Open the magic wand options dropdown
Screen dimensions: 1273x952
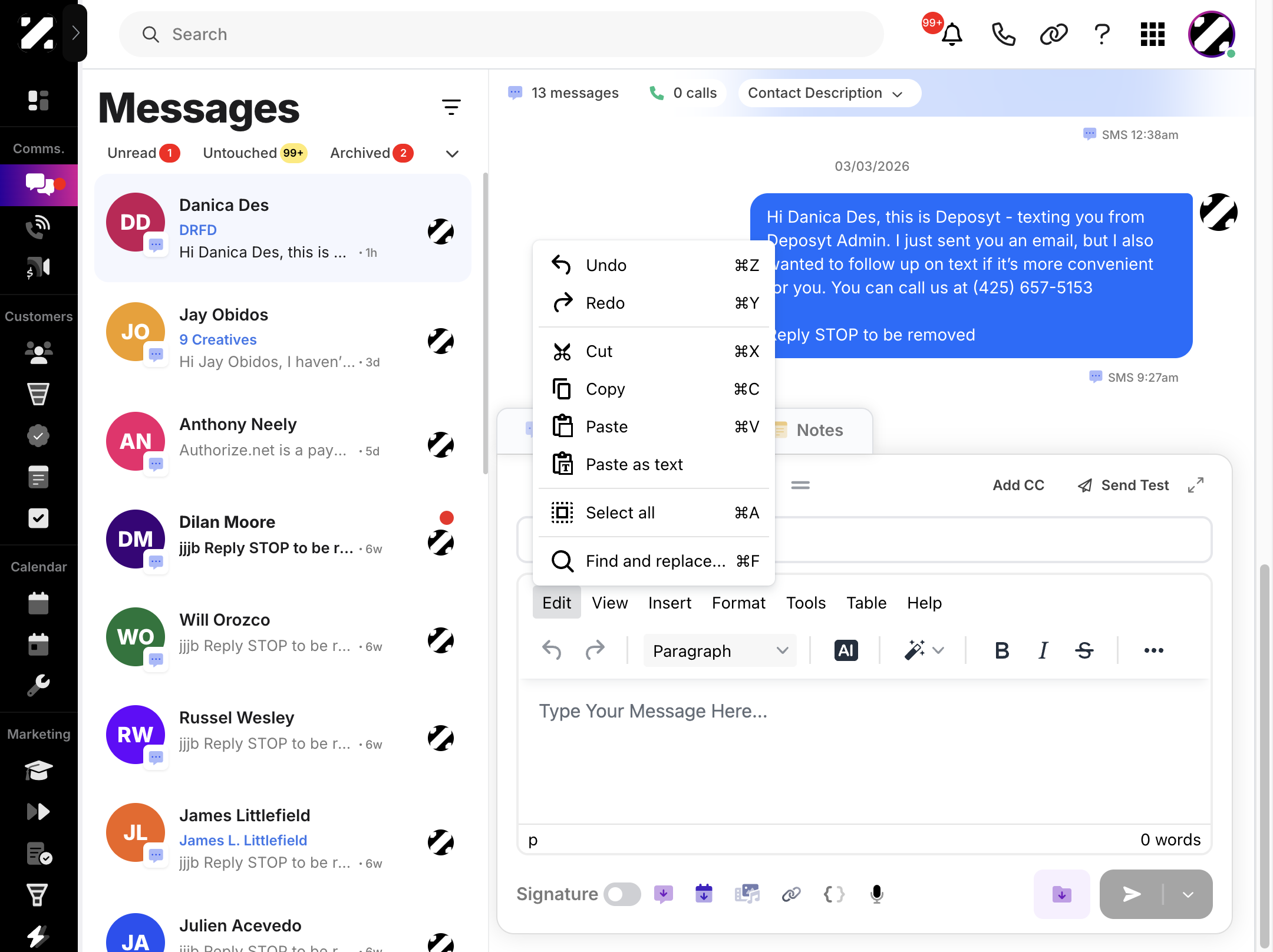pos(939,650)
